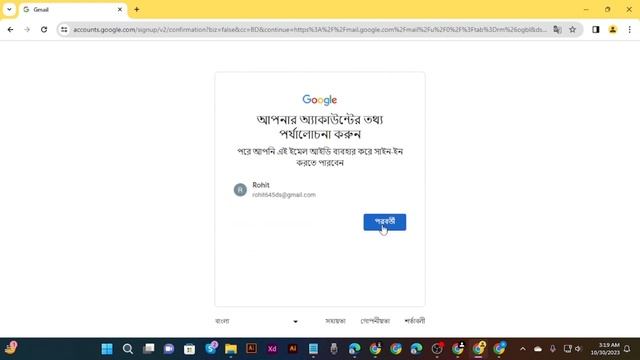Open a new tab with plus
The image size is (640, 360).
click(137, 9)
